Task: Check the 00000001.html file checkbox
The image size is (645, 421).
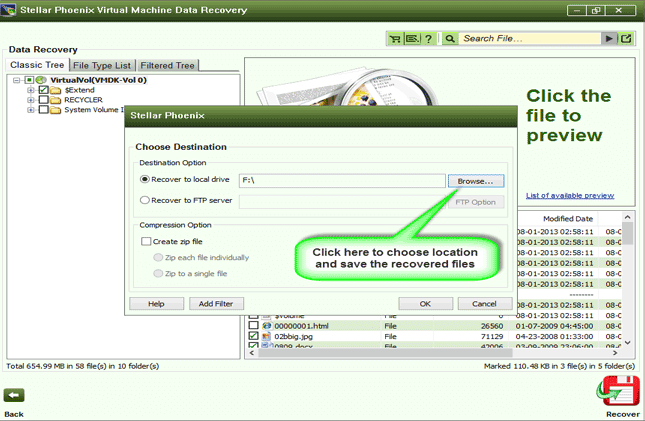Action: pos(254,326)
